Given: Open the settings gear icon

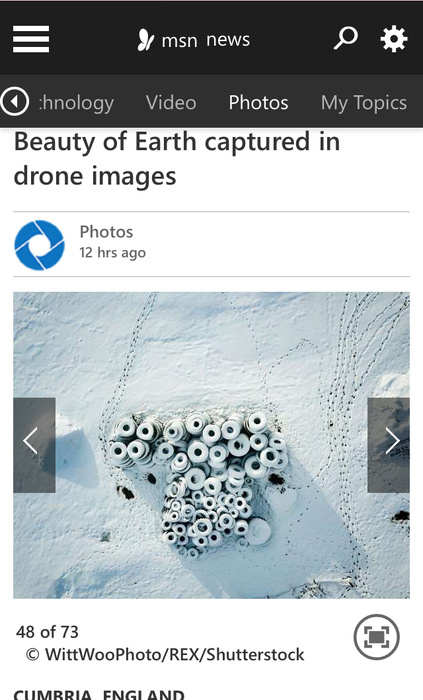Looking at the screenshot, I should [394, 39].
